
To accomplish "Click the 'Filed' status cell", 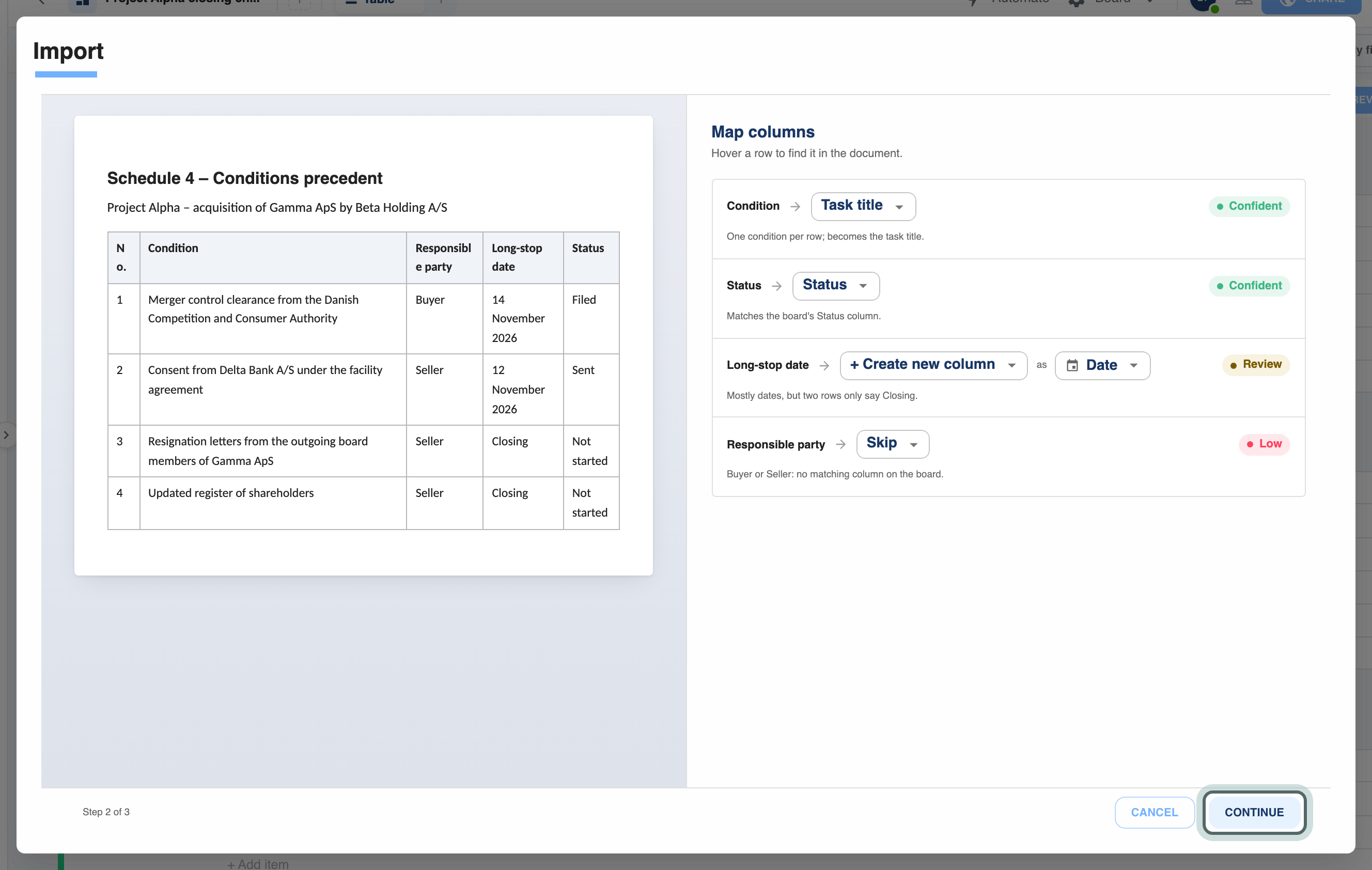I will pos(591,318).
